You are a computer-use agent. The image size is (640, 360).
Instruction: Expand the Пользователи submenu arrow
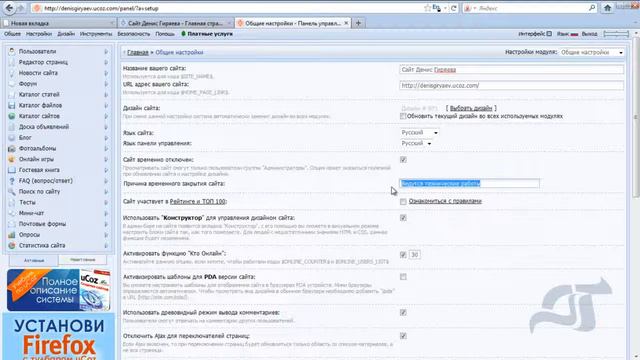(x=106, y=51)
